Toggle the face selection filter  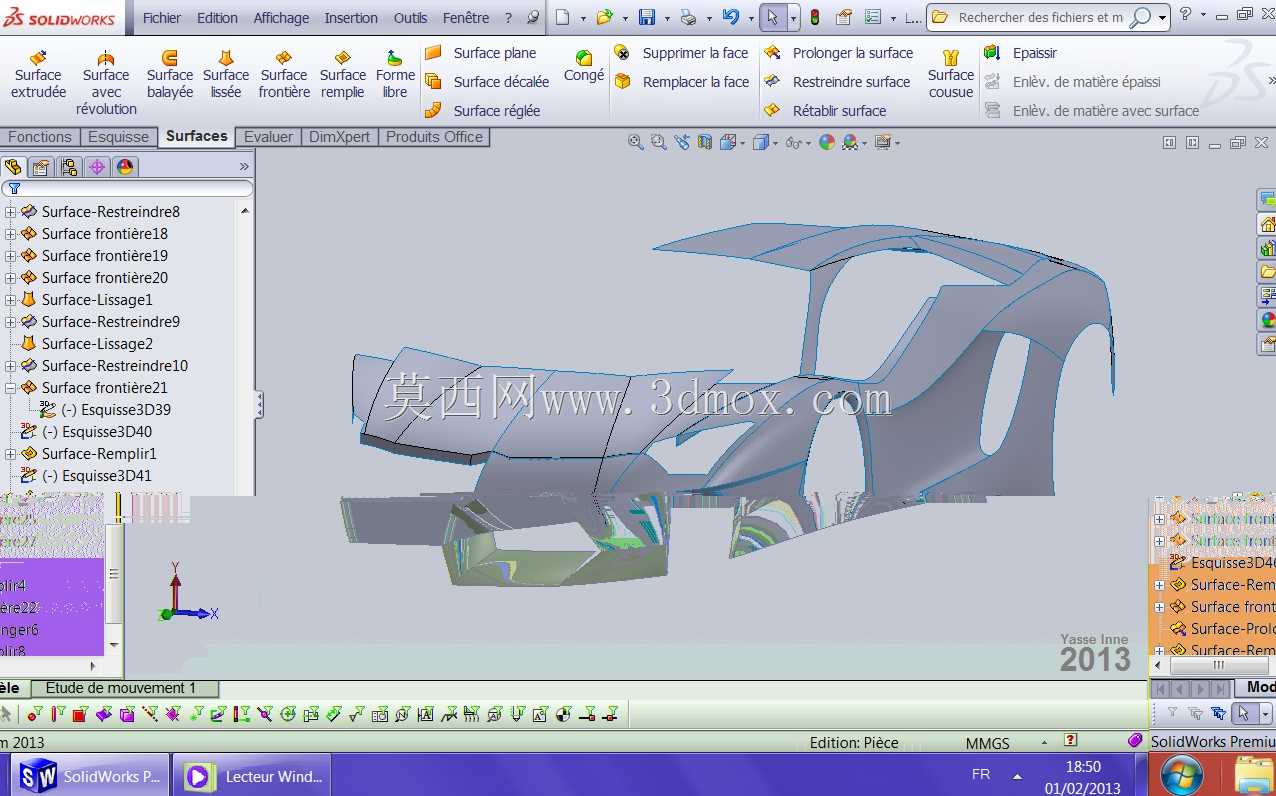click(81, 714)
